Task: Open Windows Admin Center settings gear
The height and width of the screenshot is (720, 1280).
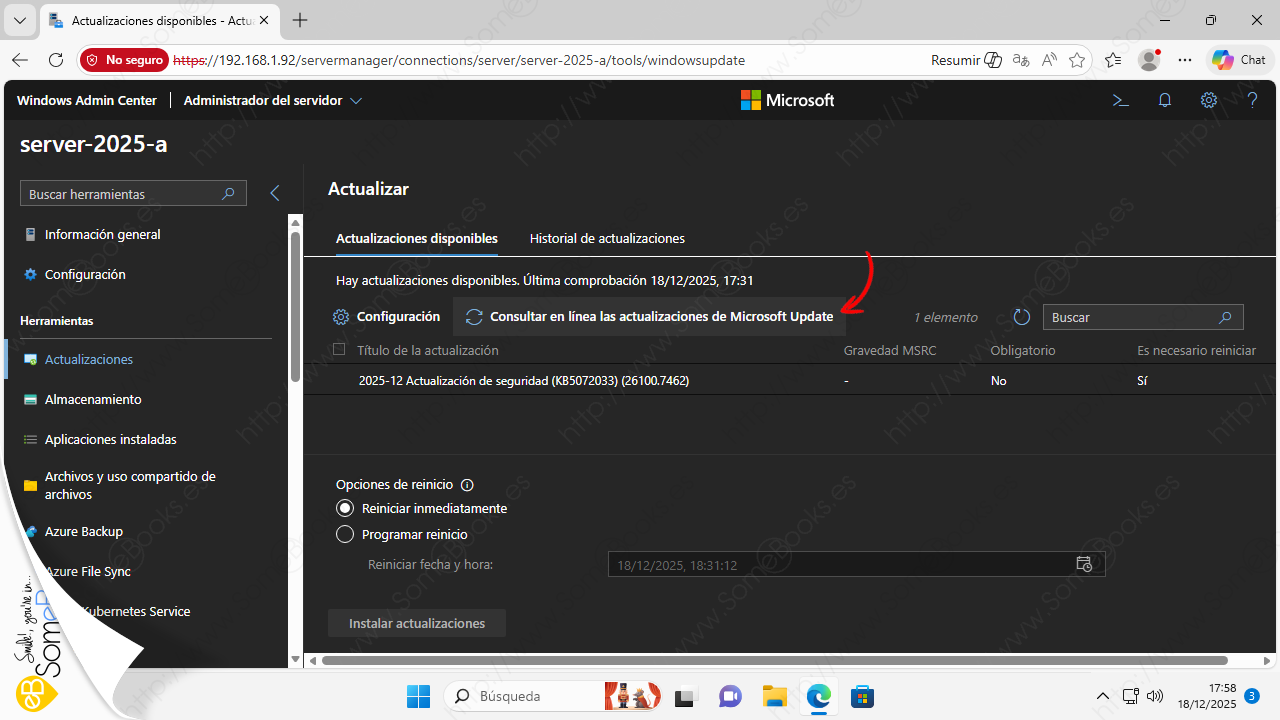Action: (x=1209, y=100)
